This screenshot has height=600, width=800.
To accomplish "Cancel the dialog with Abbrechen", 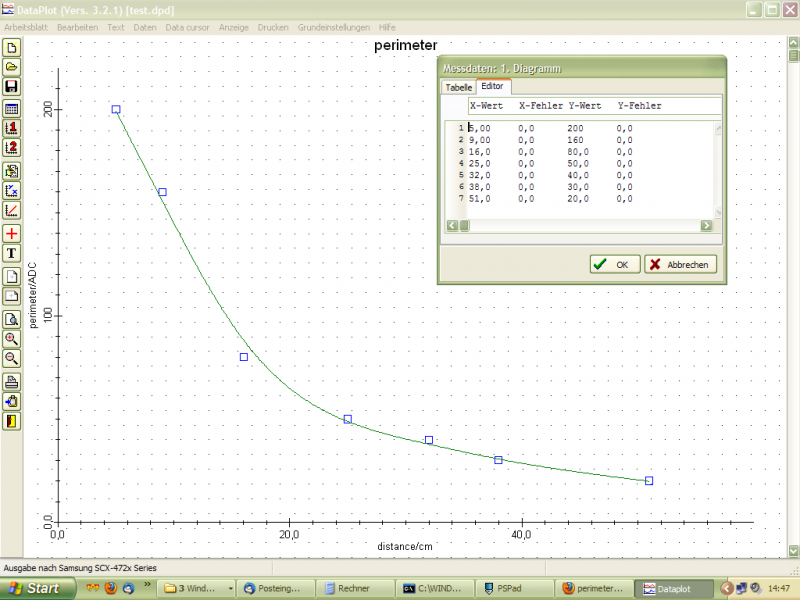I will pos(681,264).
